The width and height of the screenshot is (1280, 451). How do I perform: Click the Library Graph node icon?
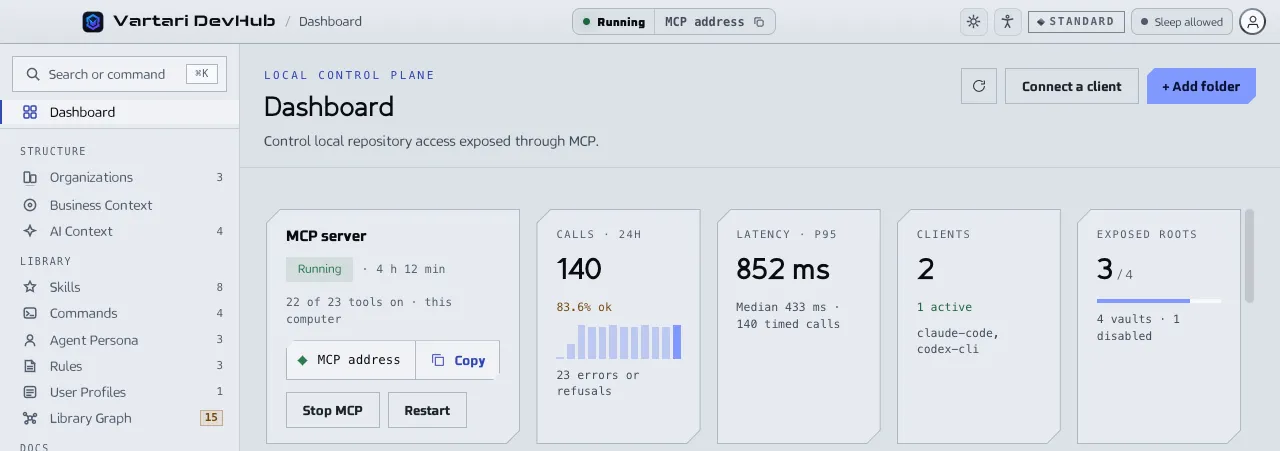30,418
